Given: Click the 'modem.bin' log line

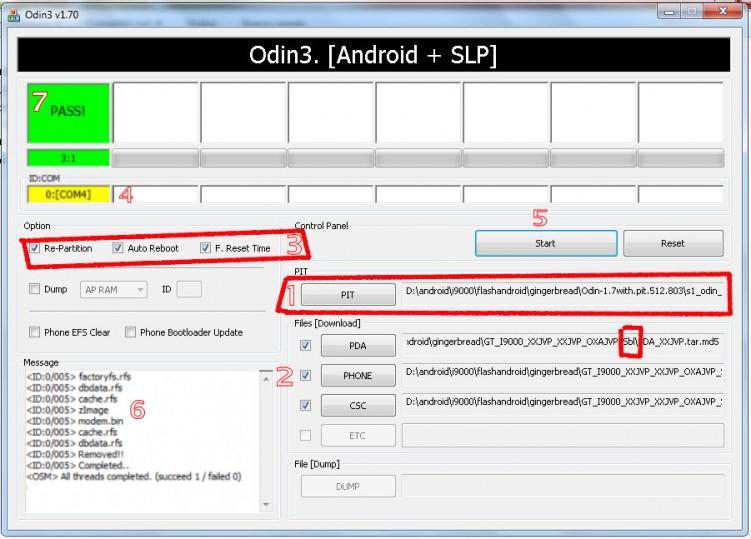Looking at the screenshot, I should [x=75, y=421].
